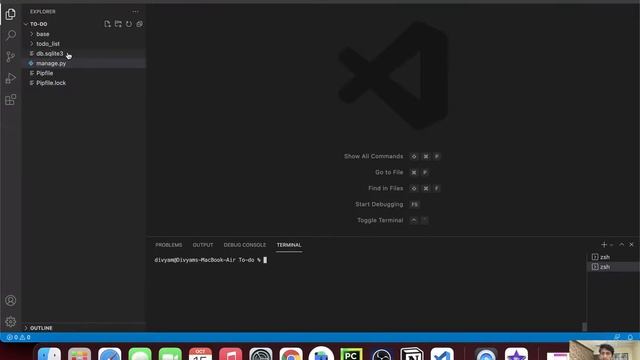Switch to the DEBUG CONSOLE tab
The width and height of the screenshot is (640, 360).
point(244,245)
